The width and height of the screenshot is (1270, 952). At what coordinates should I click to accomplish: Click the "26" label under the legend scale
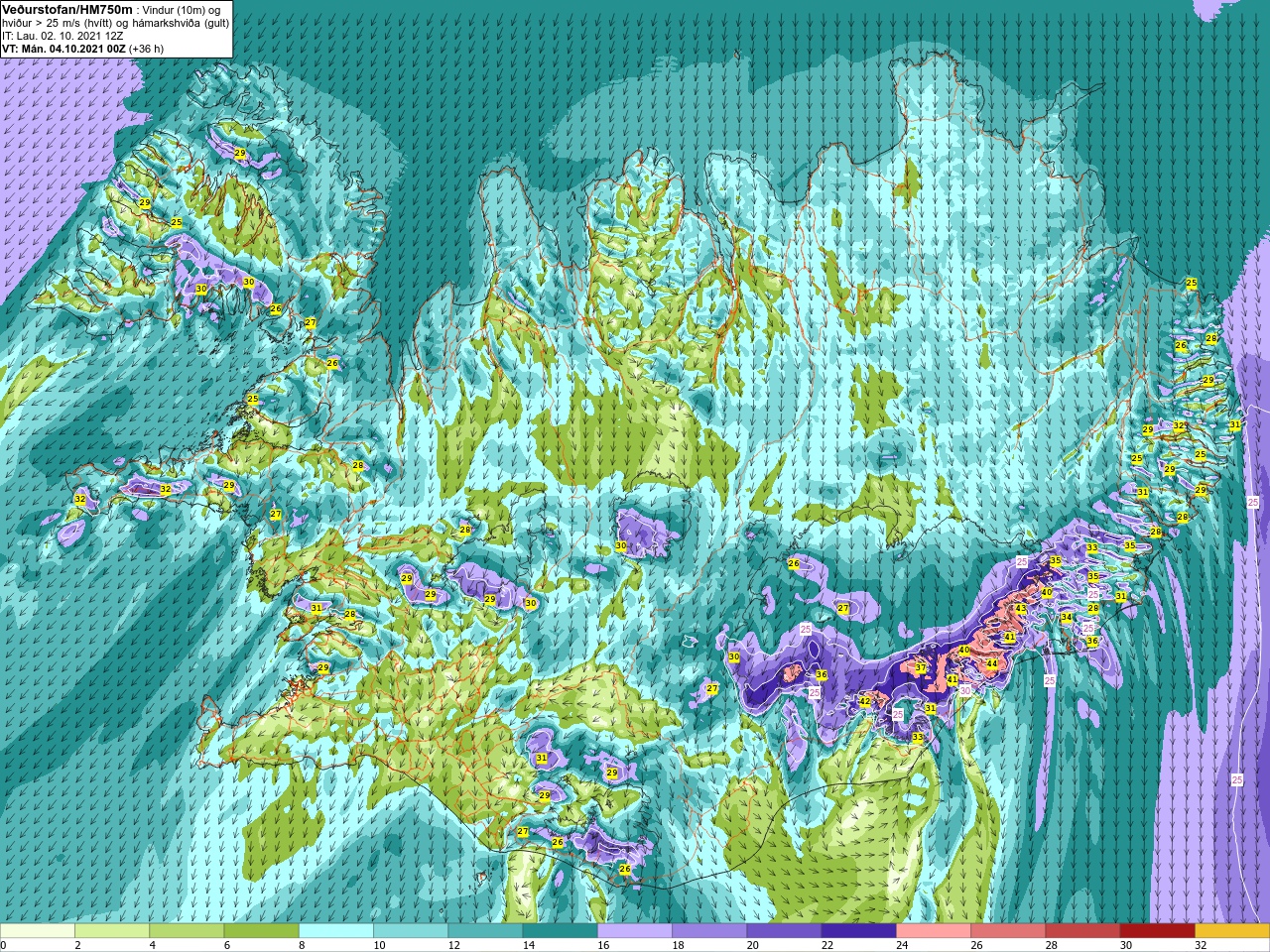point(976,945)
